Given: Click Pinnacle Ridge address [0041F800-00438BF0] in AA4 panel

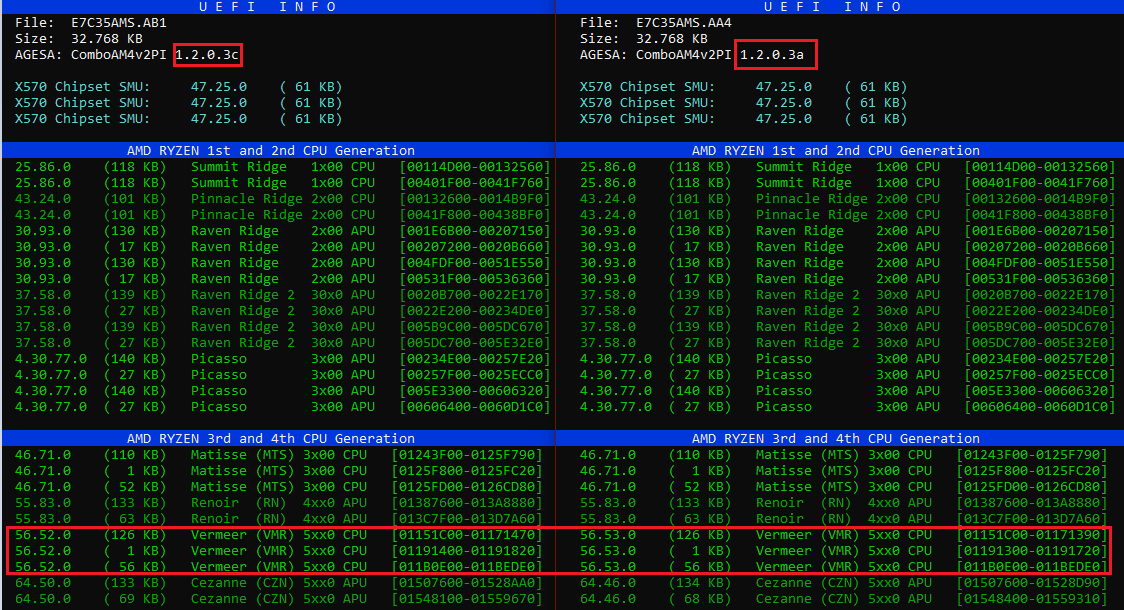Looking at the screenshot, I should coord(1039,214).
